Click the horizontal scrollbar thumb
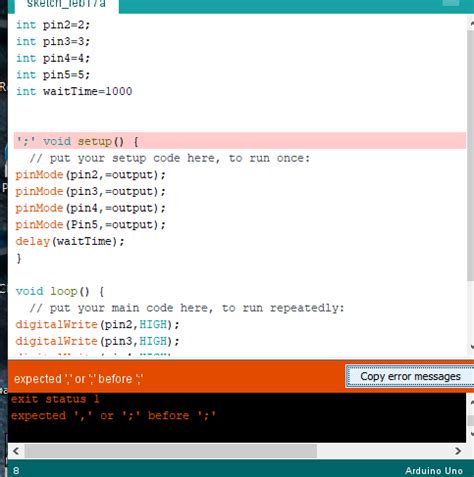 [x=170, y=451]
